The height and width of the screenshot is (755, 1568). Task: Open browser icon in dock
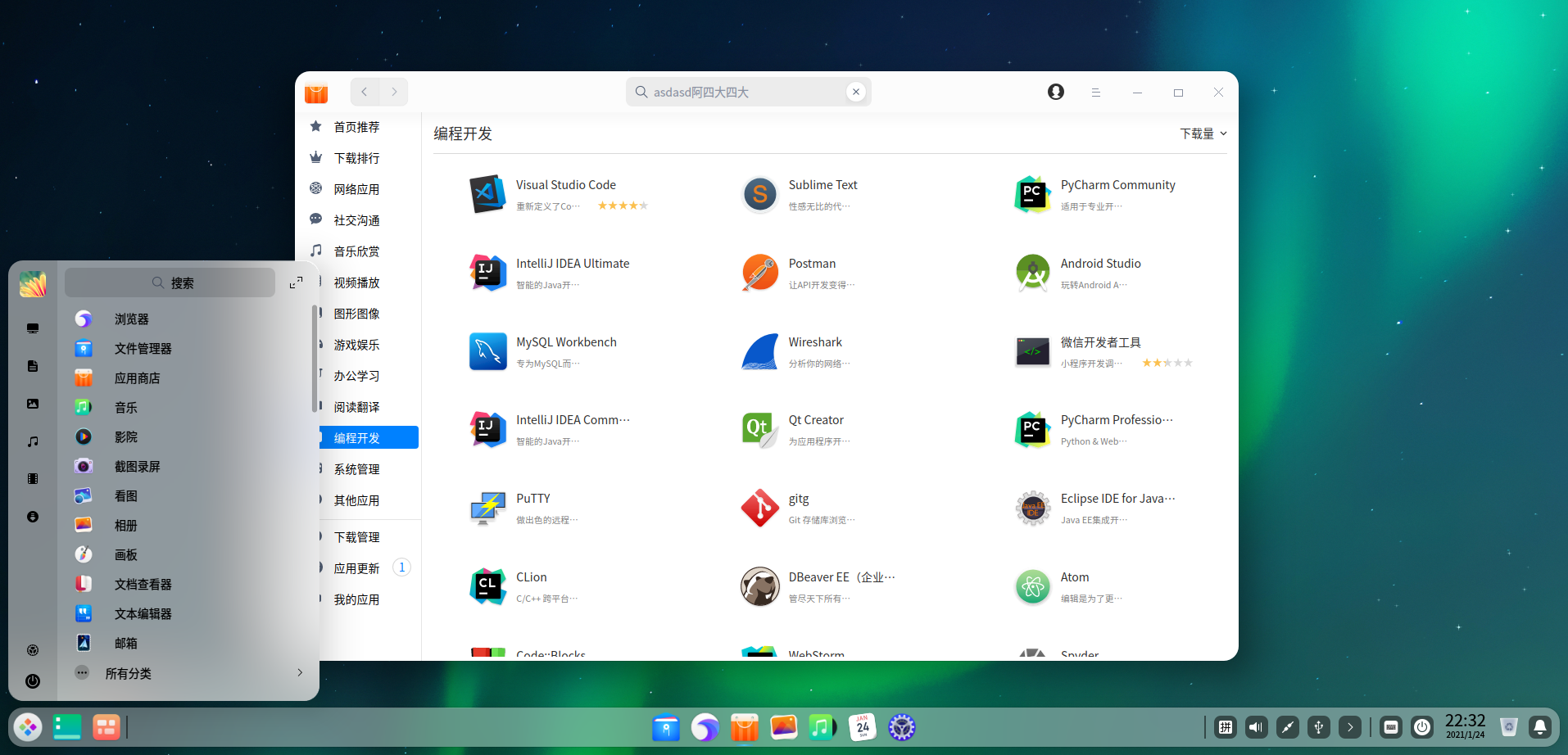705,726
